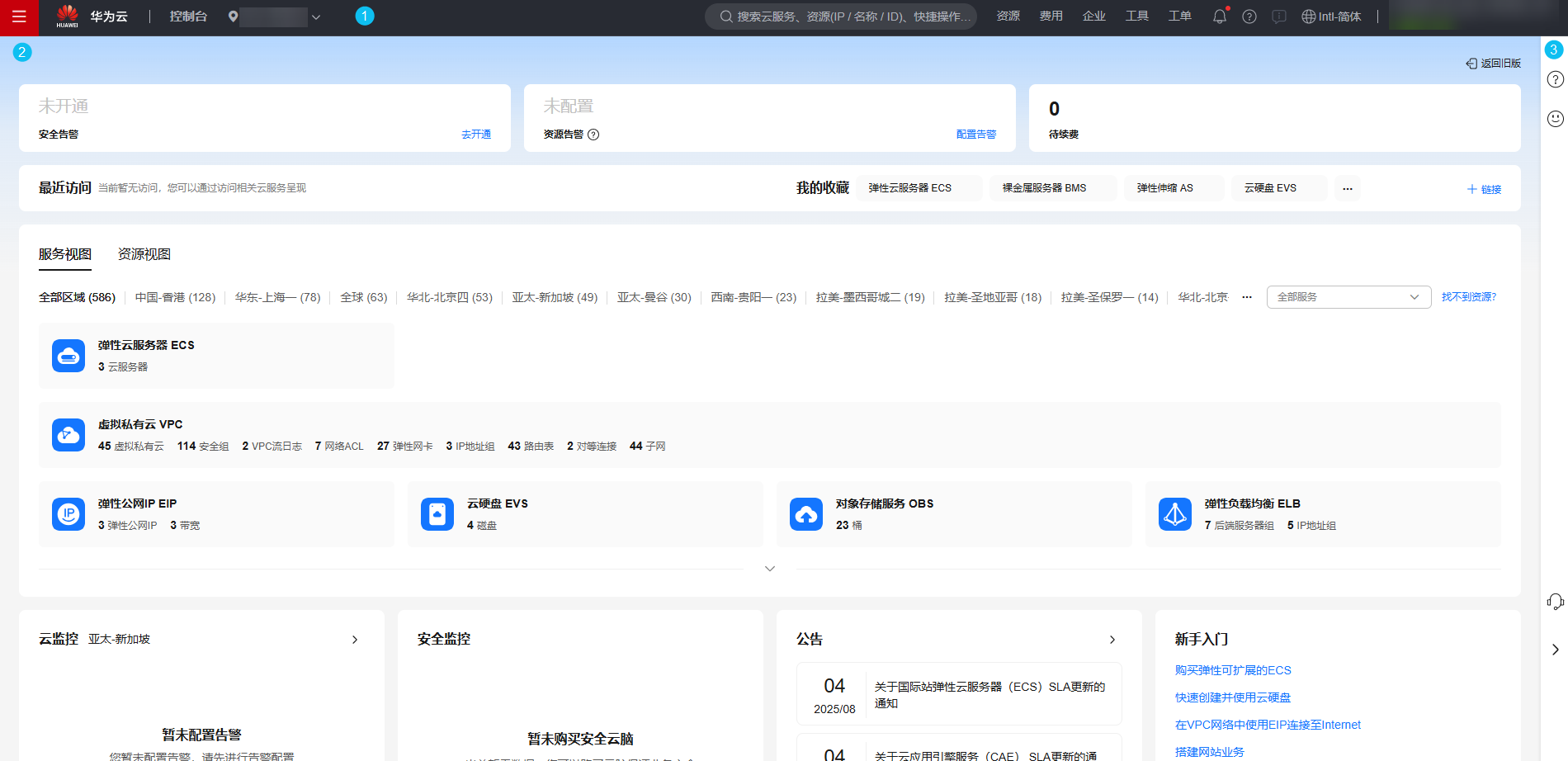
Task: Click the EIP service icon
Action: point(68,514)
